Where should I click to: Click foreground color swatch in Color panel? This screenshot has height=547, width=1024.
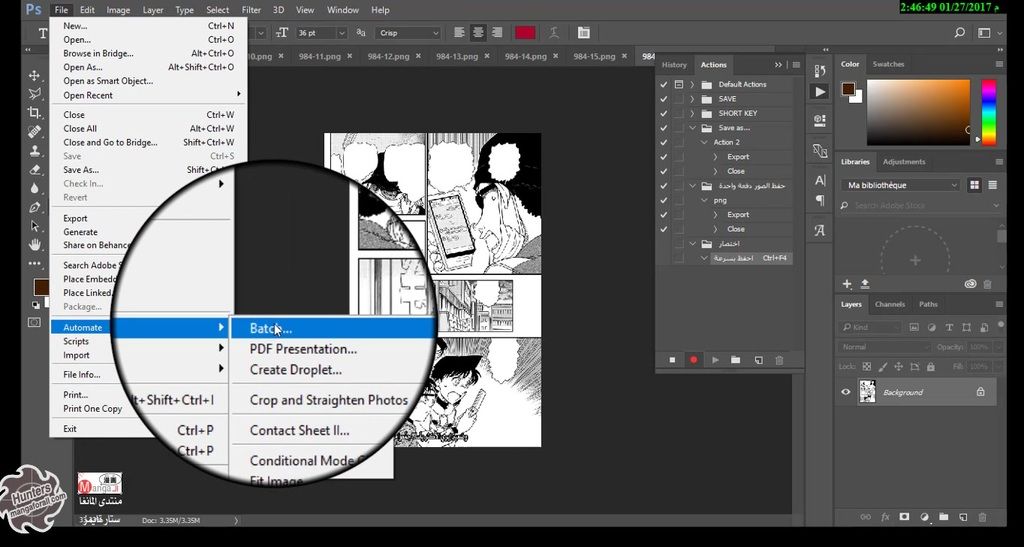coord(848,89)
